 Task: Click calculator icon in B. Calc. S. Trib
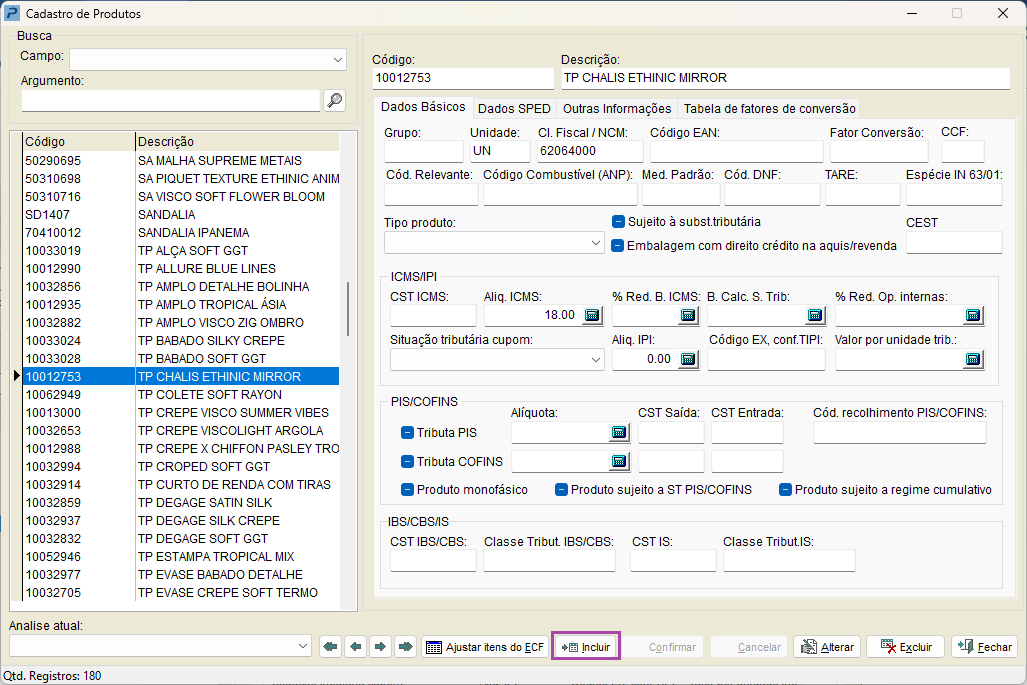(815, 315)
